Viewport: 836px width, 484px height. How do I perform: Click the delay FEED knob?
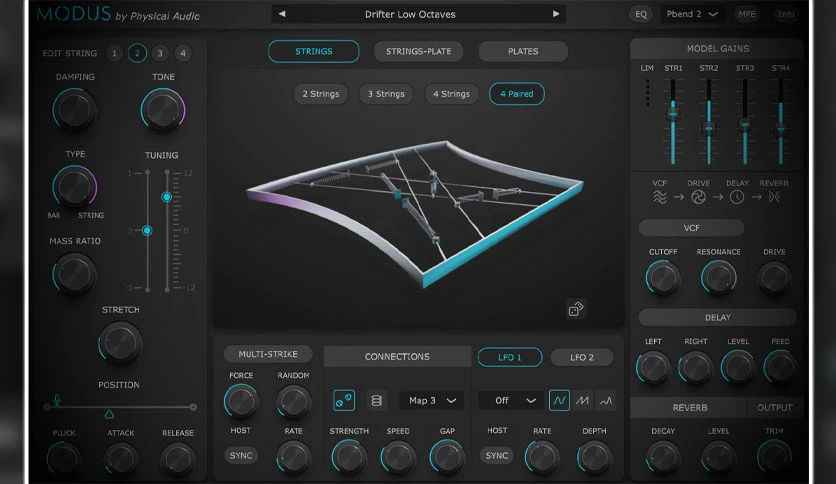tap(780, 367)
